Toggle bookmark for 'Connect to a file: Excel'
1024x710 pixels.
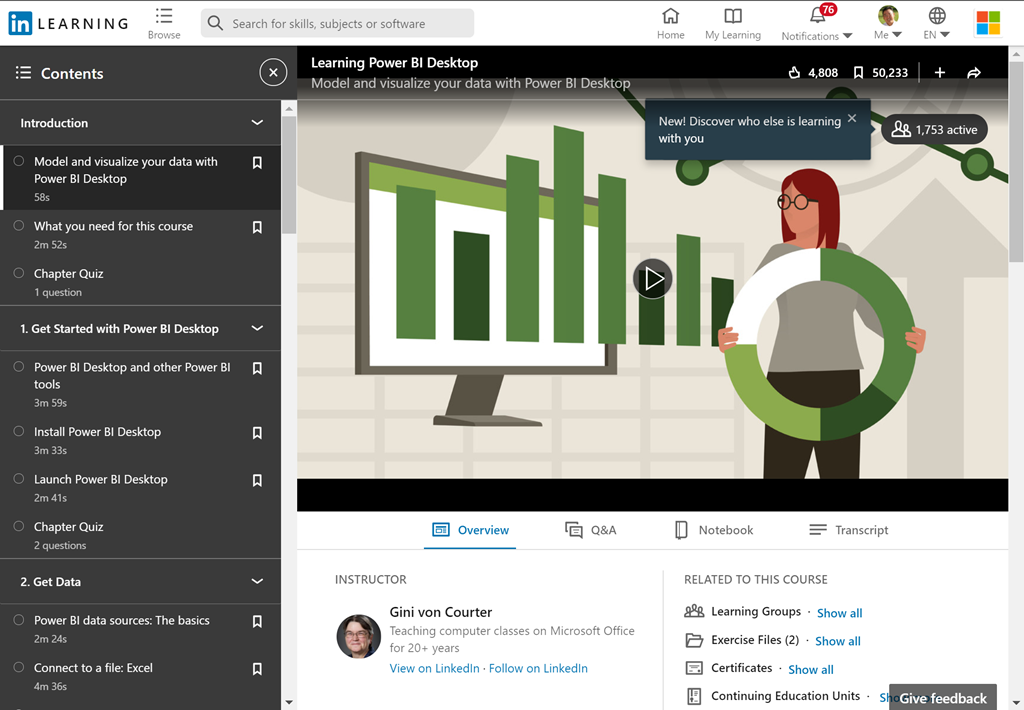(257, 669)
